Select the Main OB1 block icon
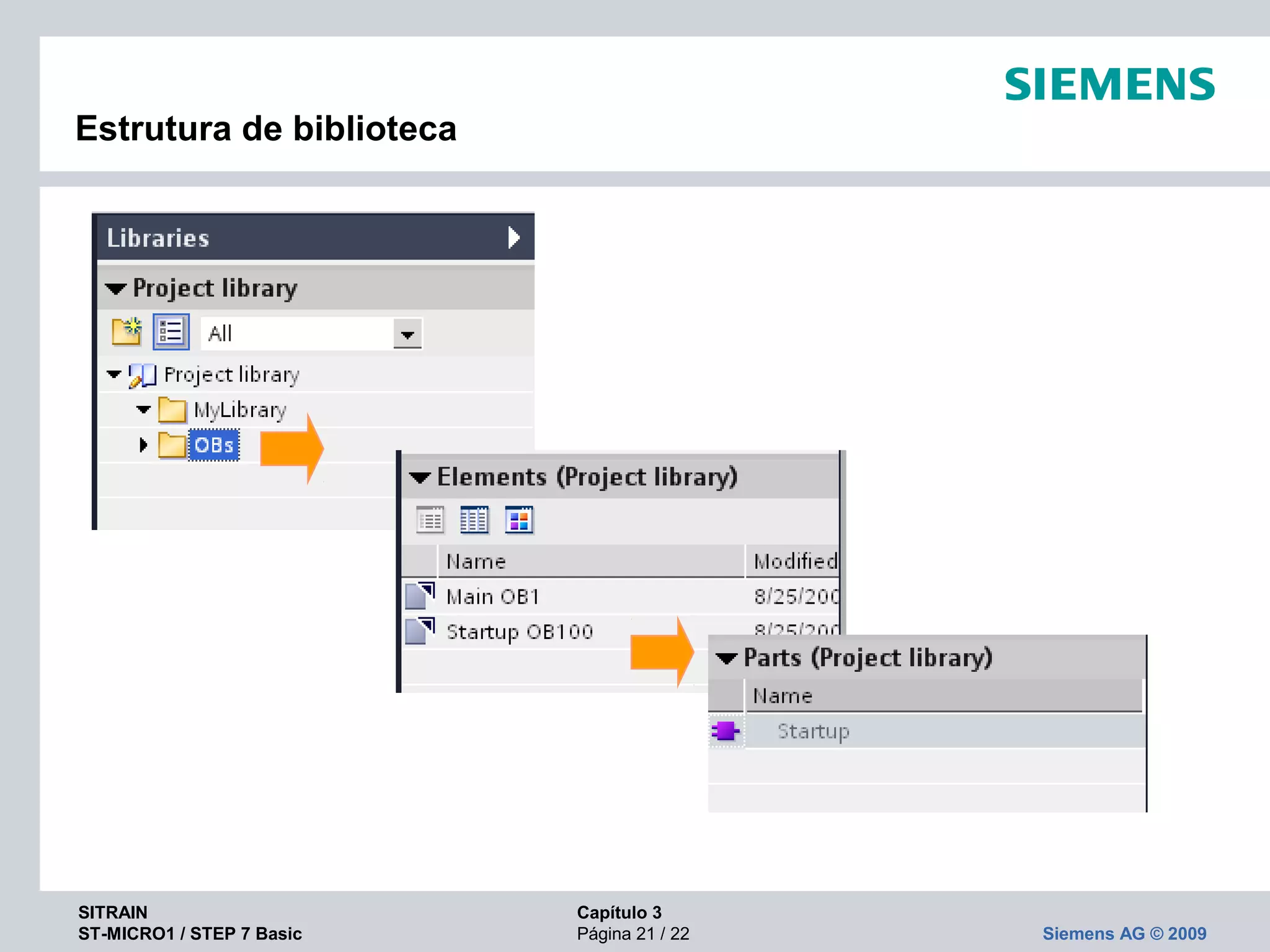The height and width of the screenshot is (952, 1270). pos(420,596)
